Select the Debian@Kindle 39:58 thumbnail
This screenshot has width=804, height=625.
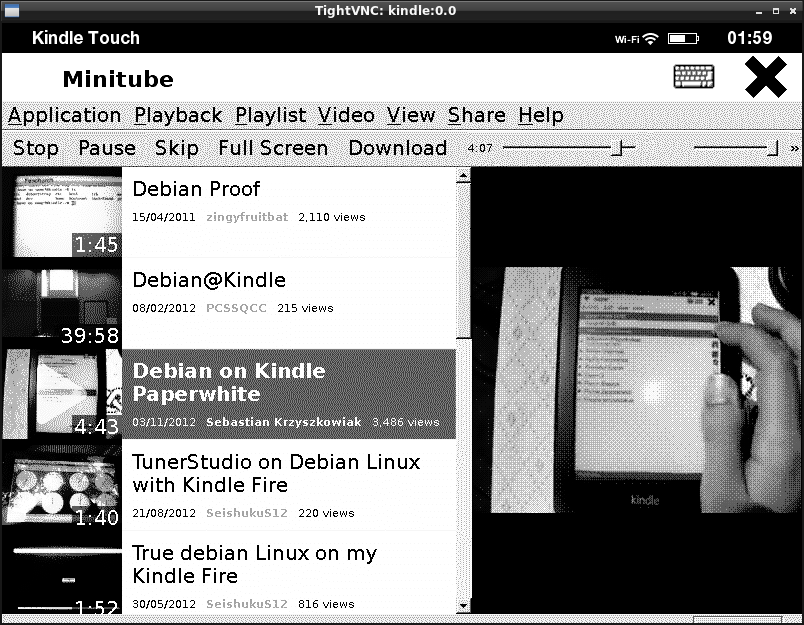62,304
